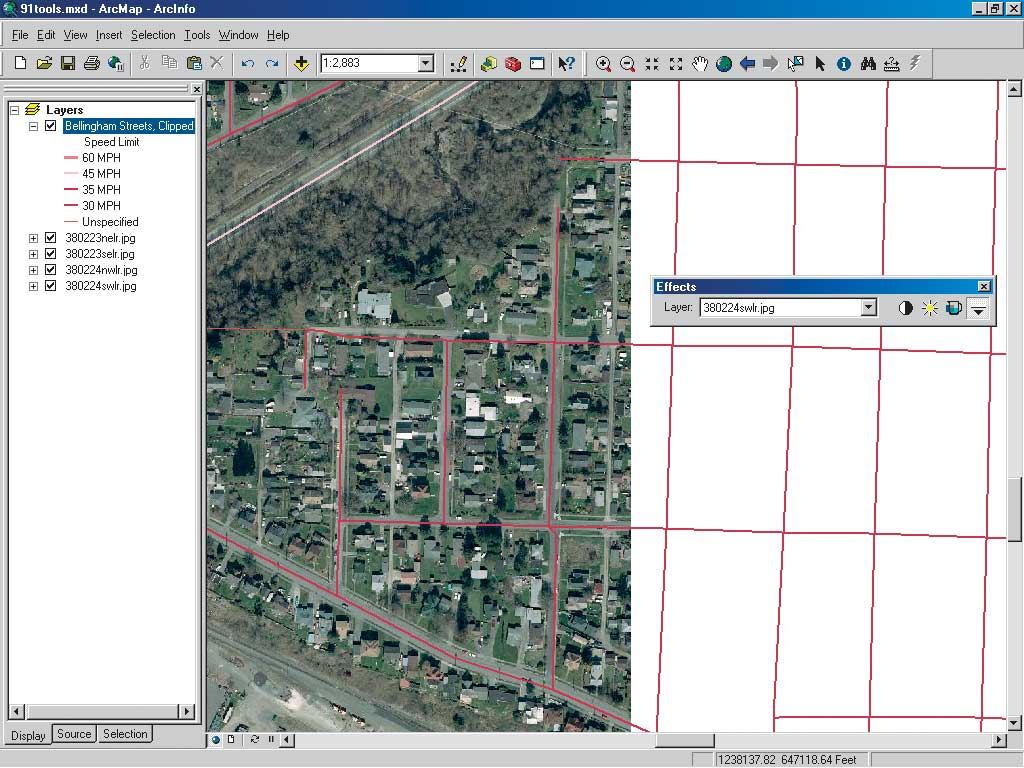The image size is (1024, 768).
Task: Select the Identify tool icon
Action: (x=844, y=64)
